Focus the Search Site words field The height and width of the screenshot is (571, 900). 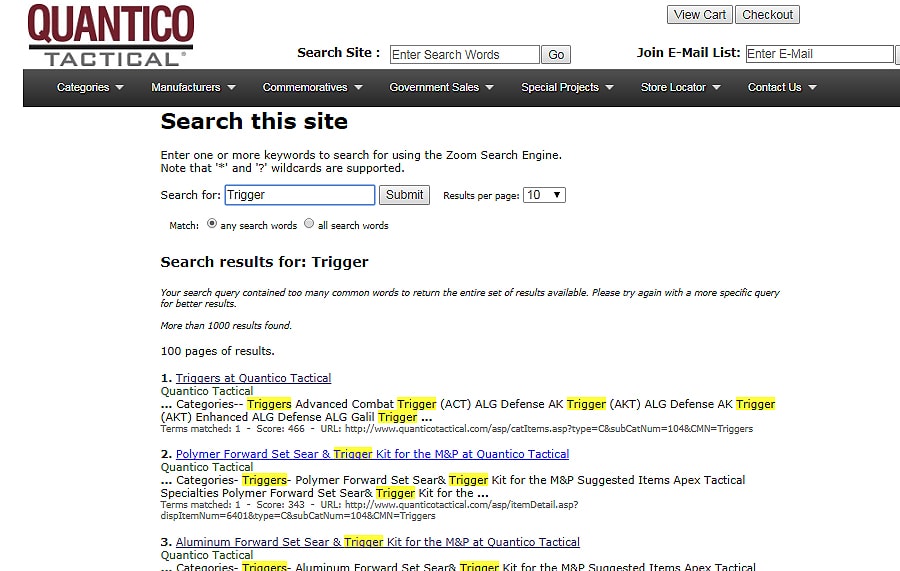[x=464, y=55]
